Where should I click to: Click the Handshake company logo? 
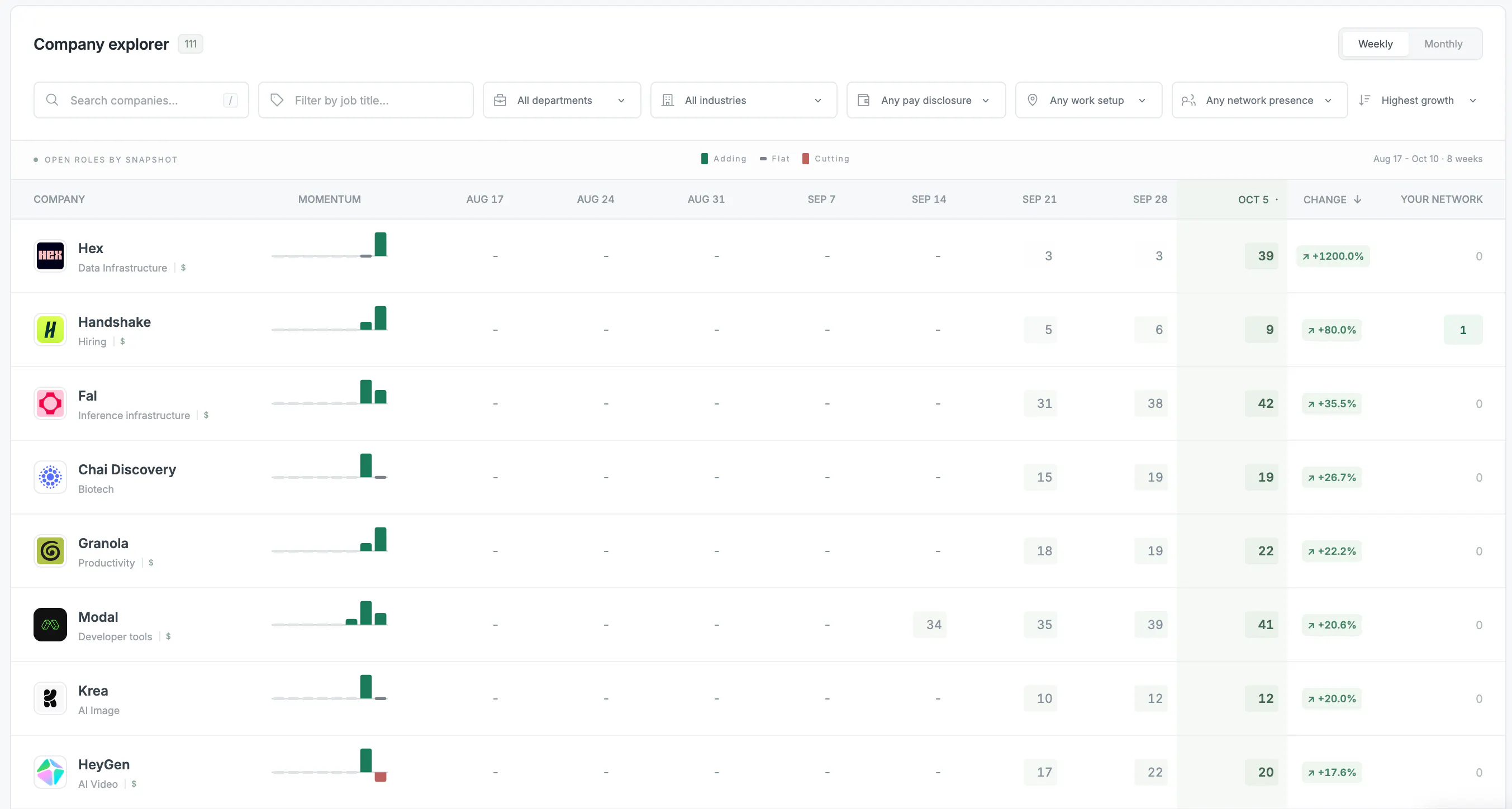pyautogui.click(x=50, y=330)
